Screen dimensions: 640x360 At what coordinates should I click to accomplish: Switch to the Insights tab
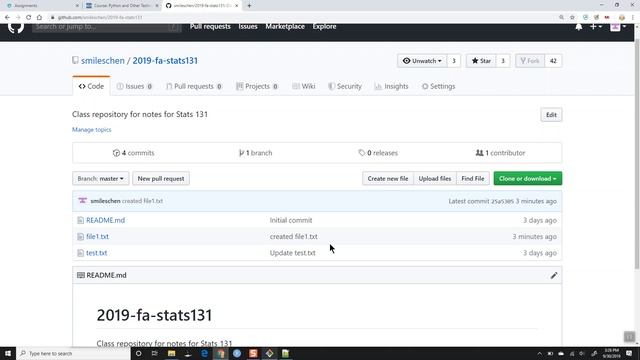[x=391, y=86]
